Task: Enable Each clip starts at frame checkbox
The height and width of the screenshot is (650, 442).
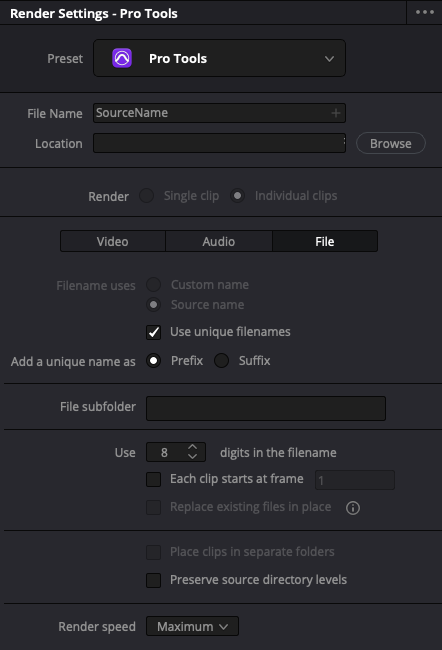Action: 153,479
